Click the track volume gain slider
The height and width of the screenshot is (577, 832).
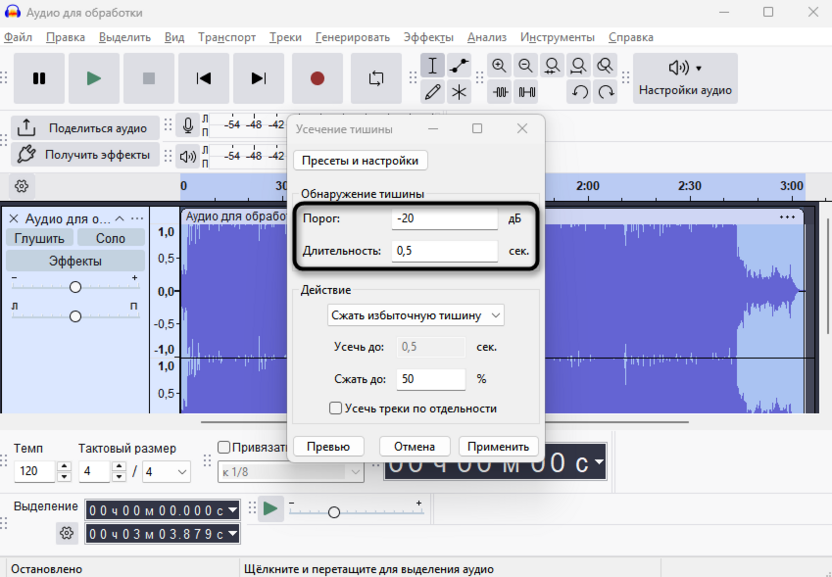tap(75, 287)
